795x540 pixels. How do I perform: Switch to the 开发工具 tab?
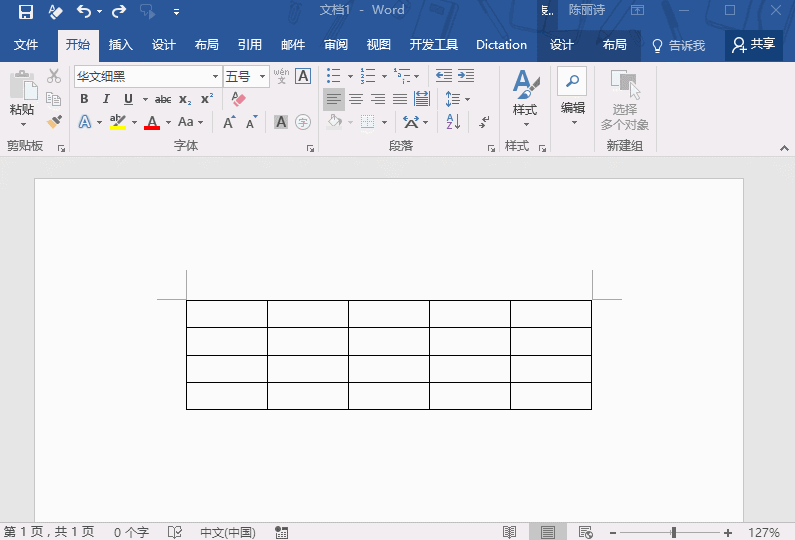point(433,45)
